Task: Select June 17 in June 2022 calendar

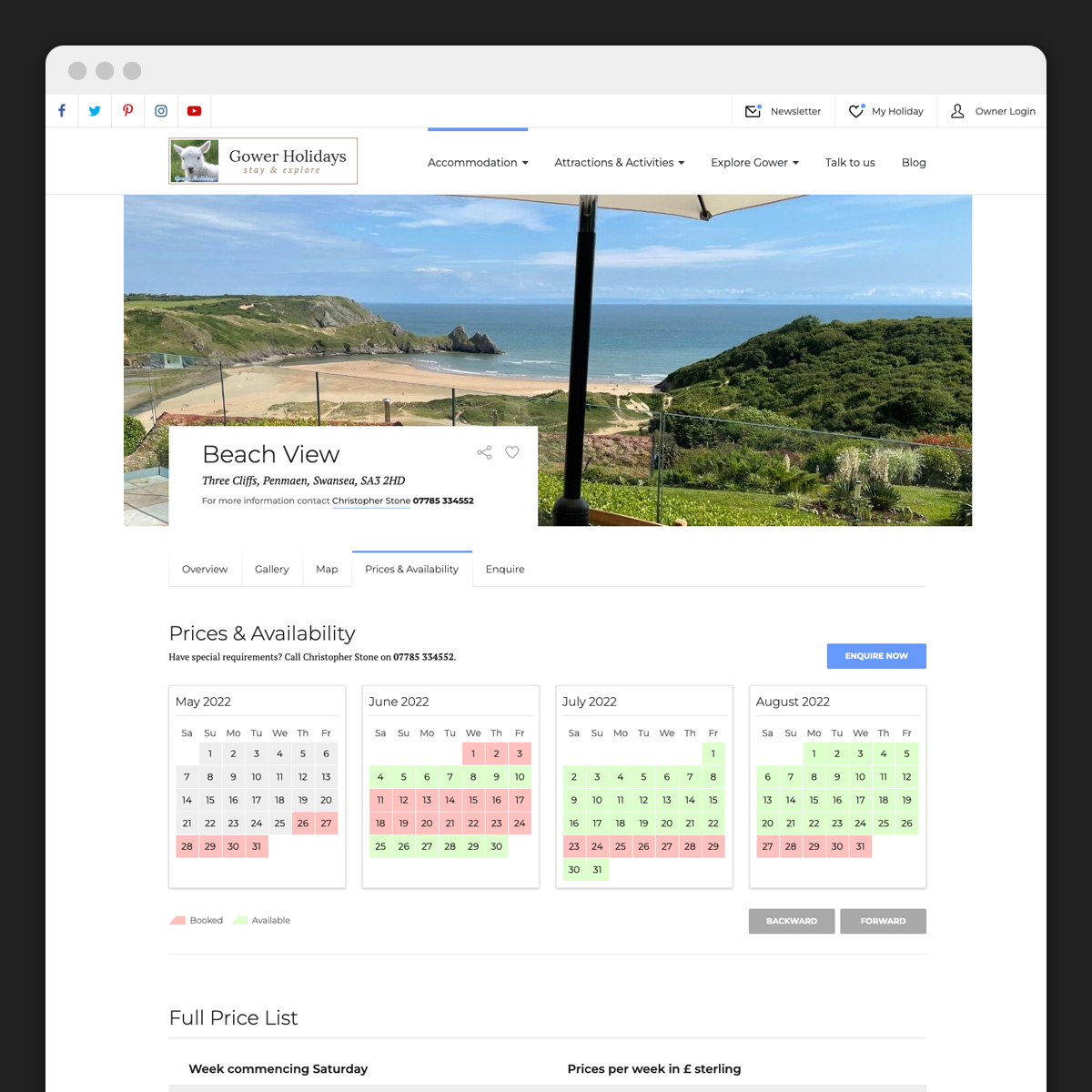Action: pos(520,800)
